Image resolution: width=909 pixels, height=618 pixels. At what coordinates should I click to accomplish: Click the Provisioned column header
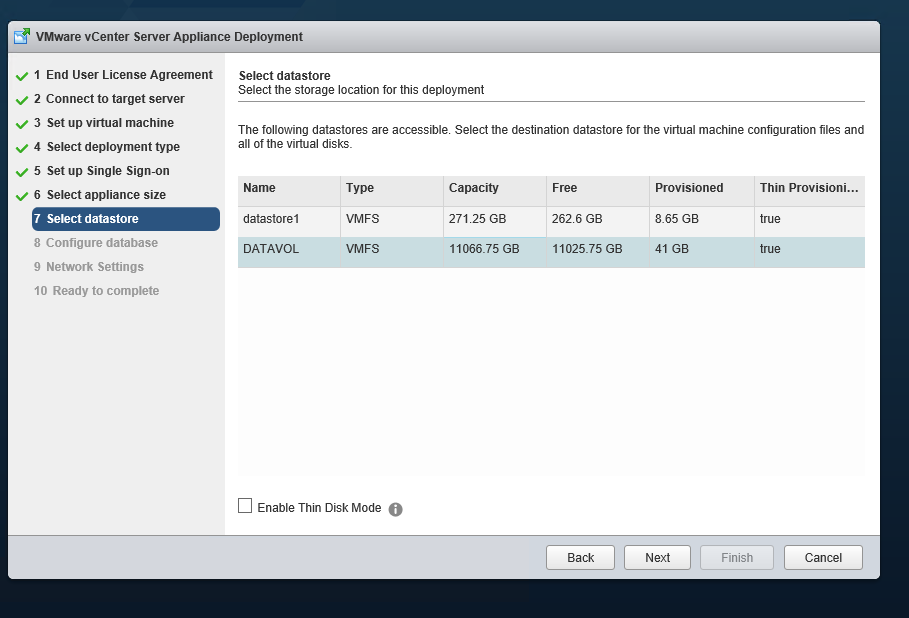pyautogui.click(x=700, y=189)
